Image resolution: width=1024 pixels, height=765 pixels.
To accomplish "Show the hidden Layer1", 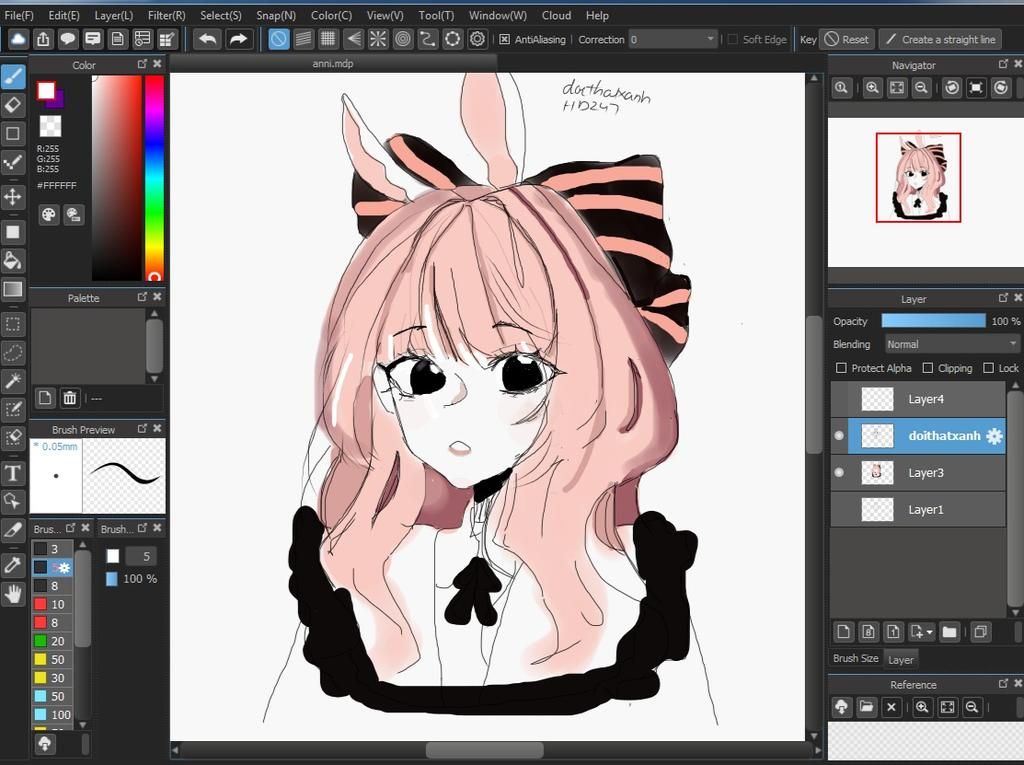I will (x=839, y=510).
